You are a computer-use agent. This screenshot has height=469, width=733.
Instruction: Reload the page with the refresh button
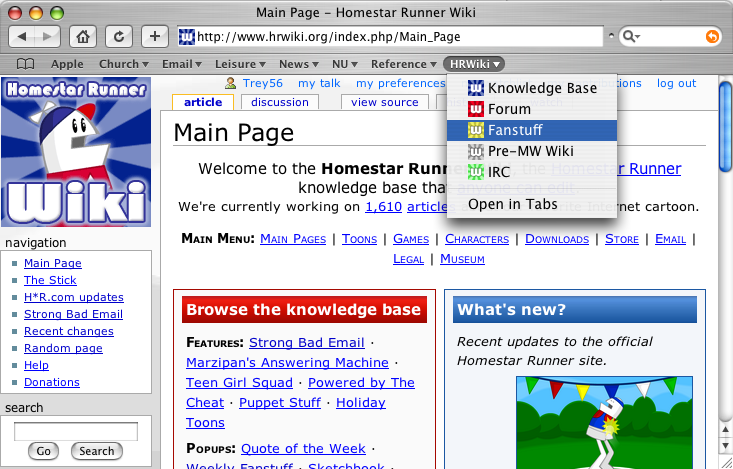point(120,37)
